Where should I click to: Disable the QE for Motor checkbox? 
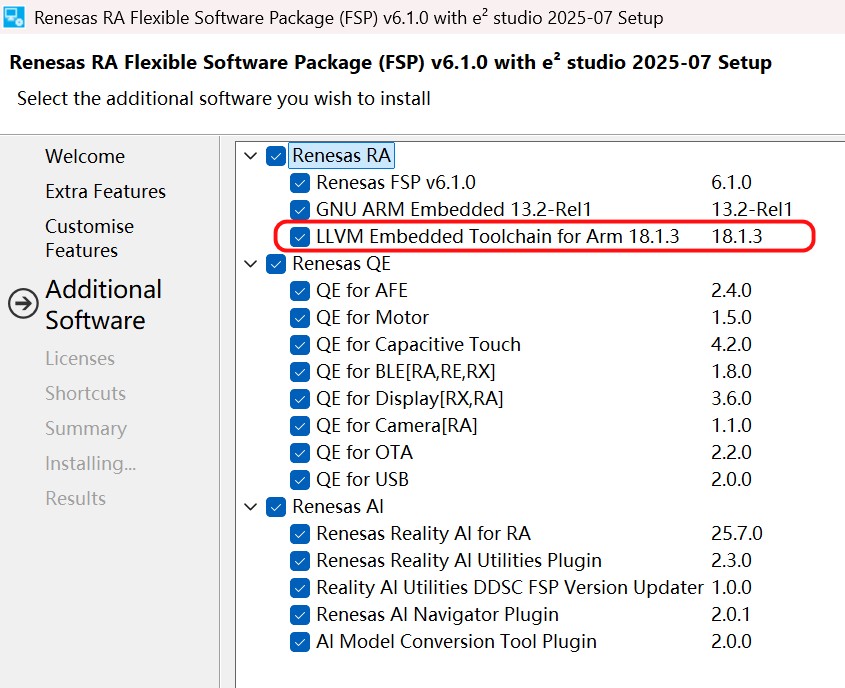pyautogui.click(x=300, y=318)
